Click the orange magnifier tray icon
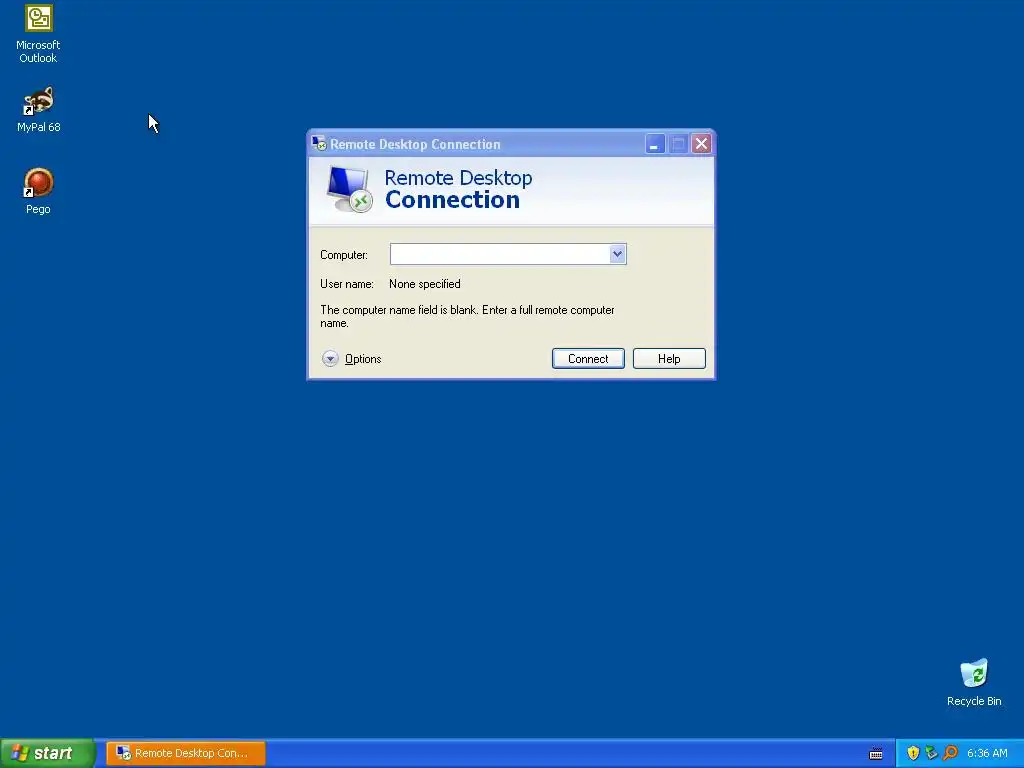 click(x=950, y=753)
